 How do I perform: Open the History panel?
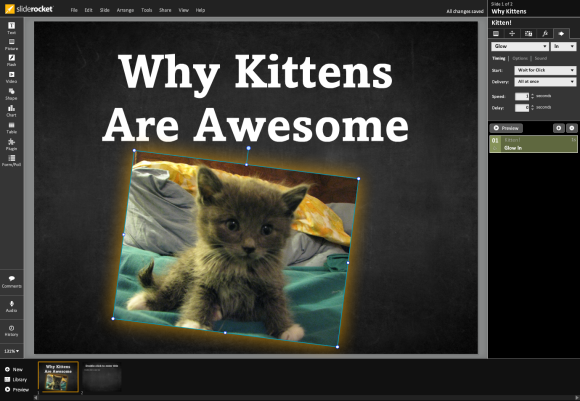[x=11, y=331]
